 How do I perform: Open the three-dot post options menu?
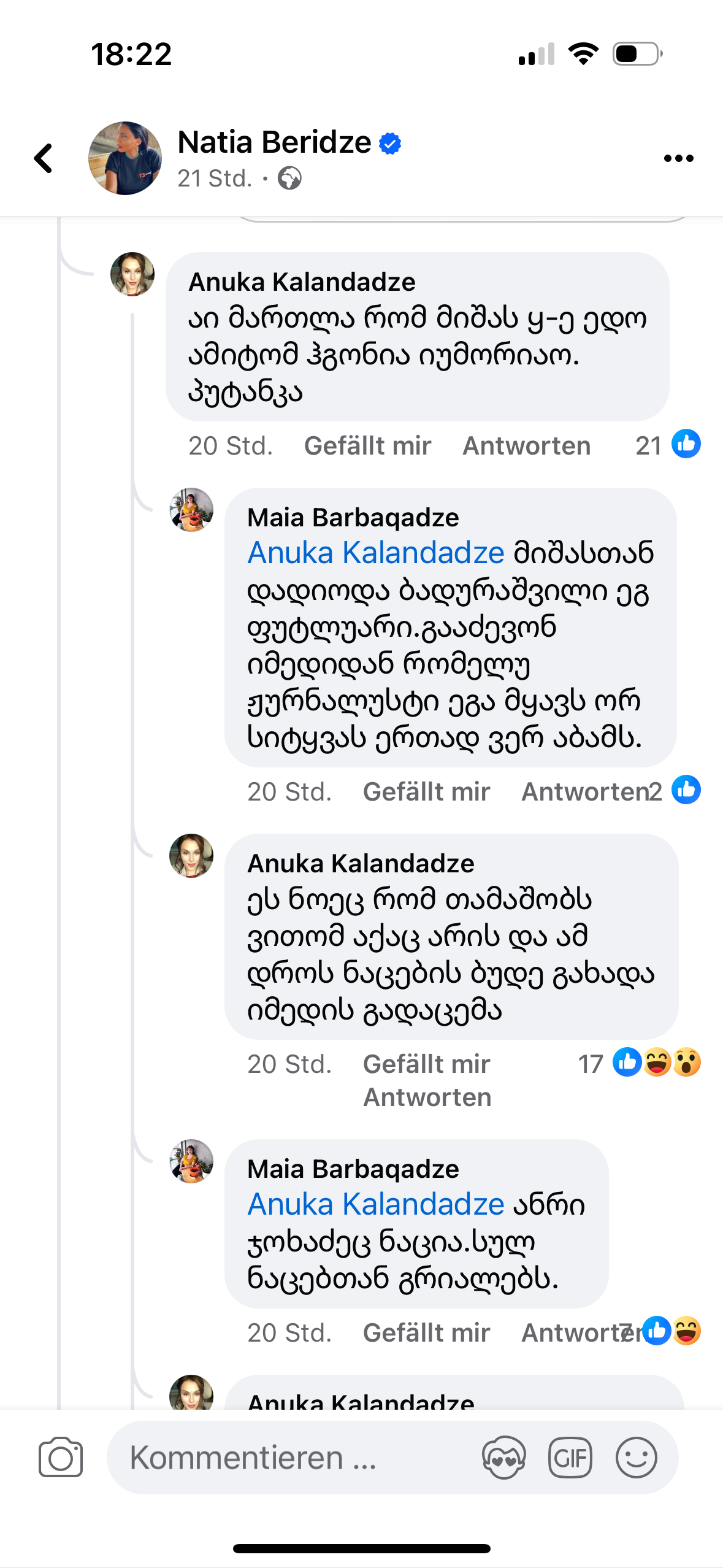(x=678, y=158)
